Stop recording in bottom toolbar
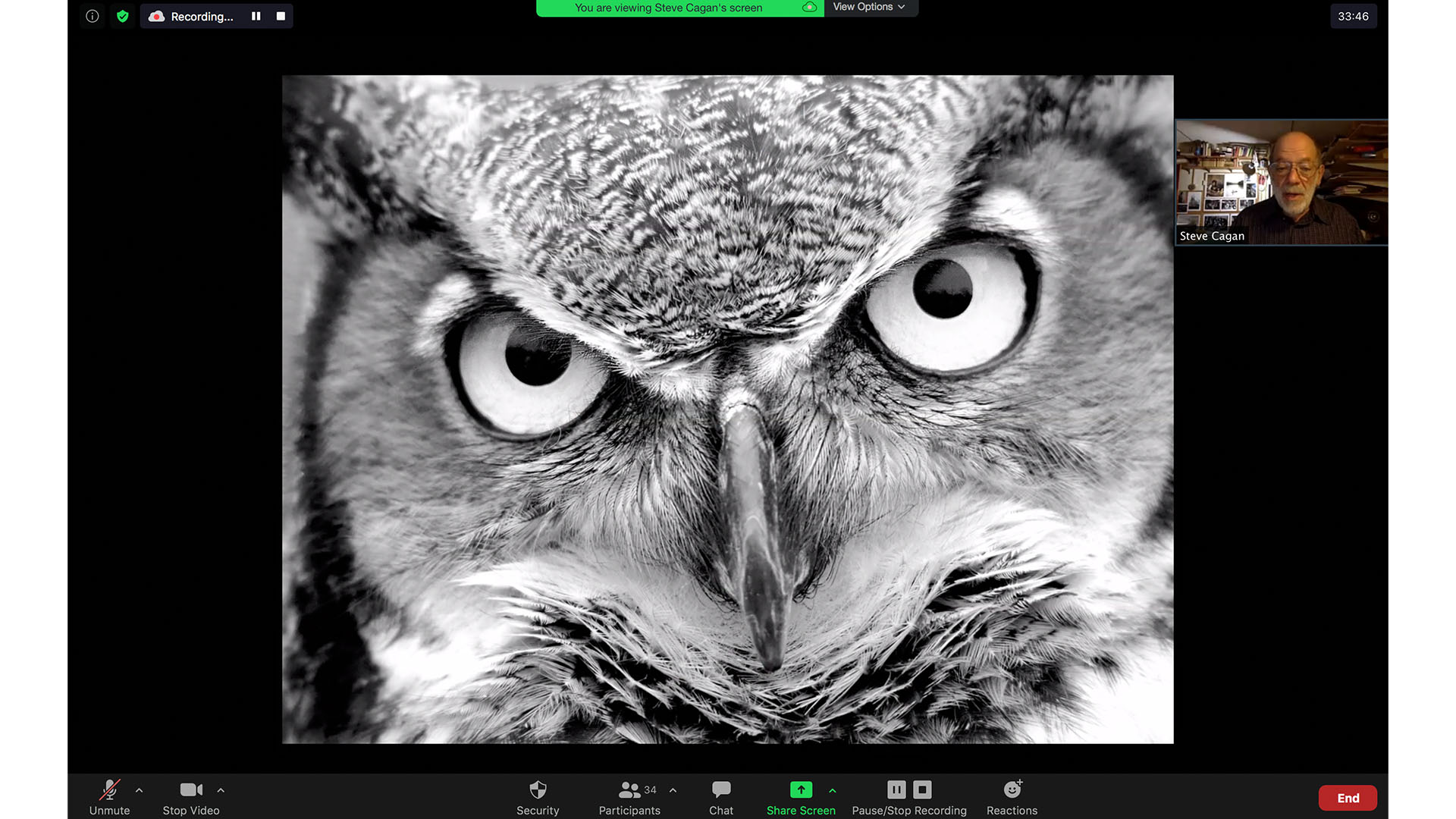1456x819 pixels. coord(922,789)
